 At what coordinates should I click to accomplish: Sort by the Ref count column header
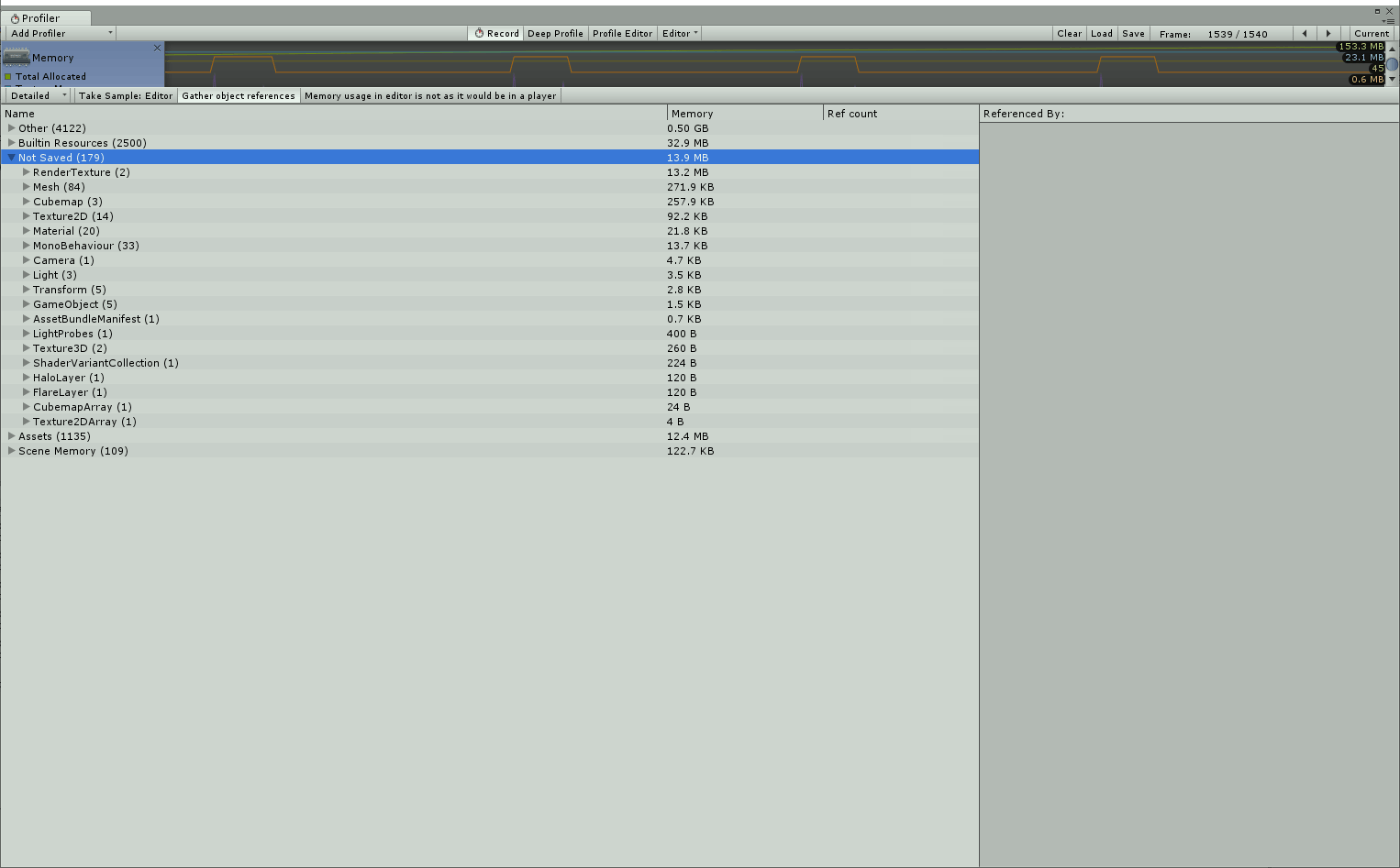click(x=901, y=114)
